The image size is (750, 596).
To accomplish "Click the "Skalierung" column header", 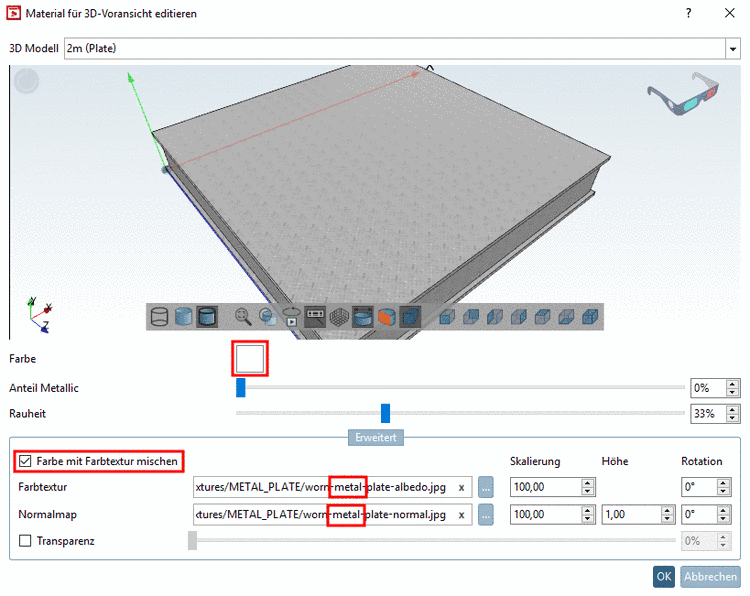I will point(535,461).
